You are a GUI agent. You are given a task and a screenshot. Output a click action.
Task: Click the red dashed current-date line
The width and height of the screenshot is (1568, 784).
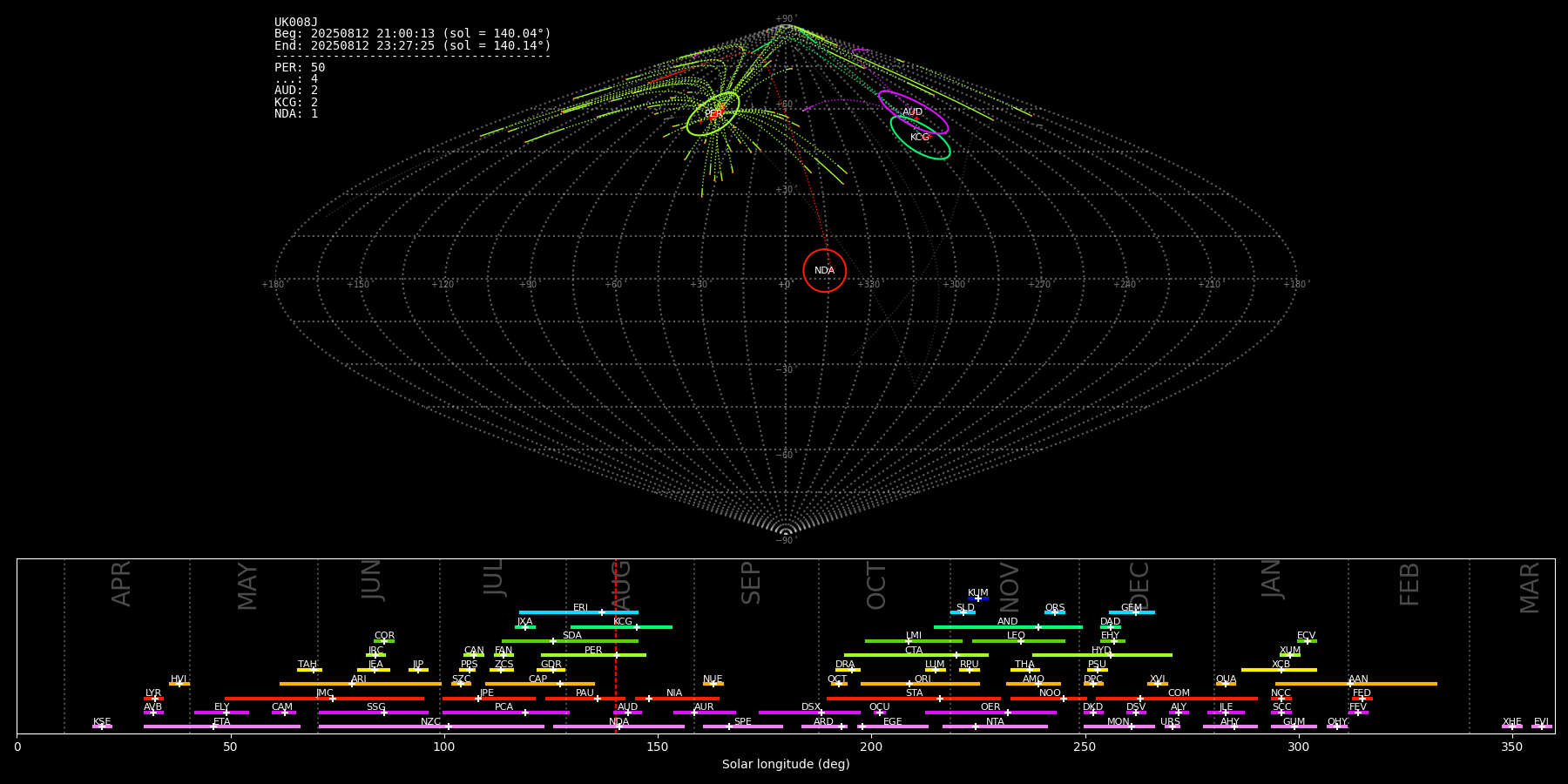(616, 645)
